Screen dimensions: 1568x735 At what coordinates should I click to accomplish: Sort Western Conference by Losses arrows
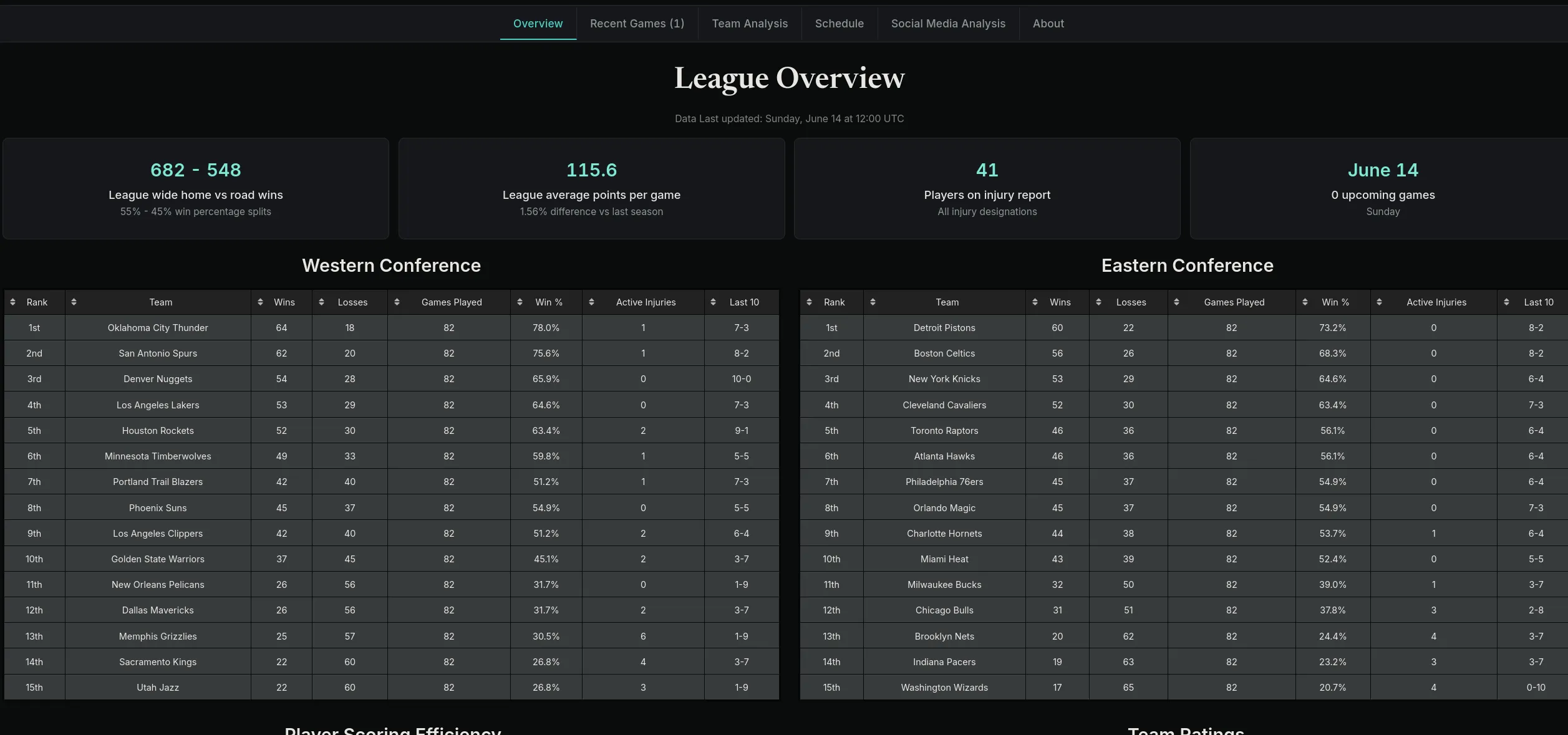pyautogui.click(x=321, y=302)
